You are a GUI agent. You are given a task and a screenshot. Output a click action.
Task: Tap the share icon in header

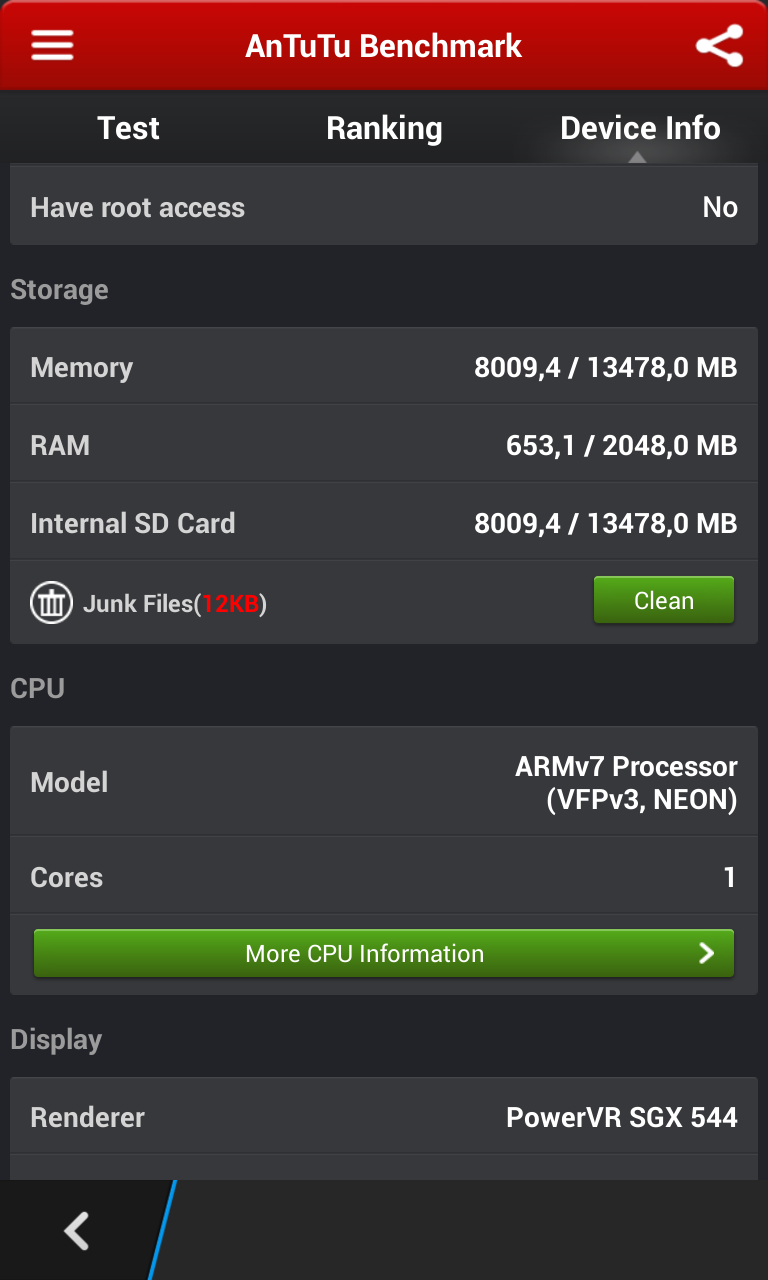(x=719, y=46)
